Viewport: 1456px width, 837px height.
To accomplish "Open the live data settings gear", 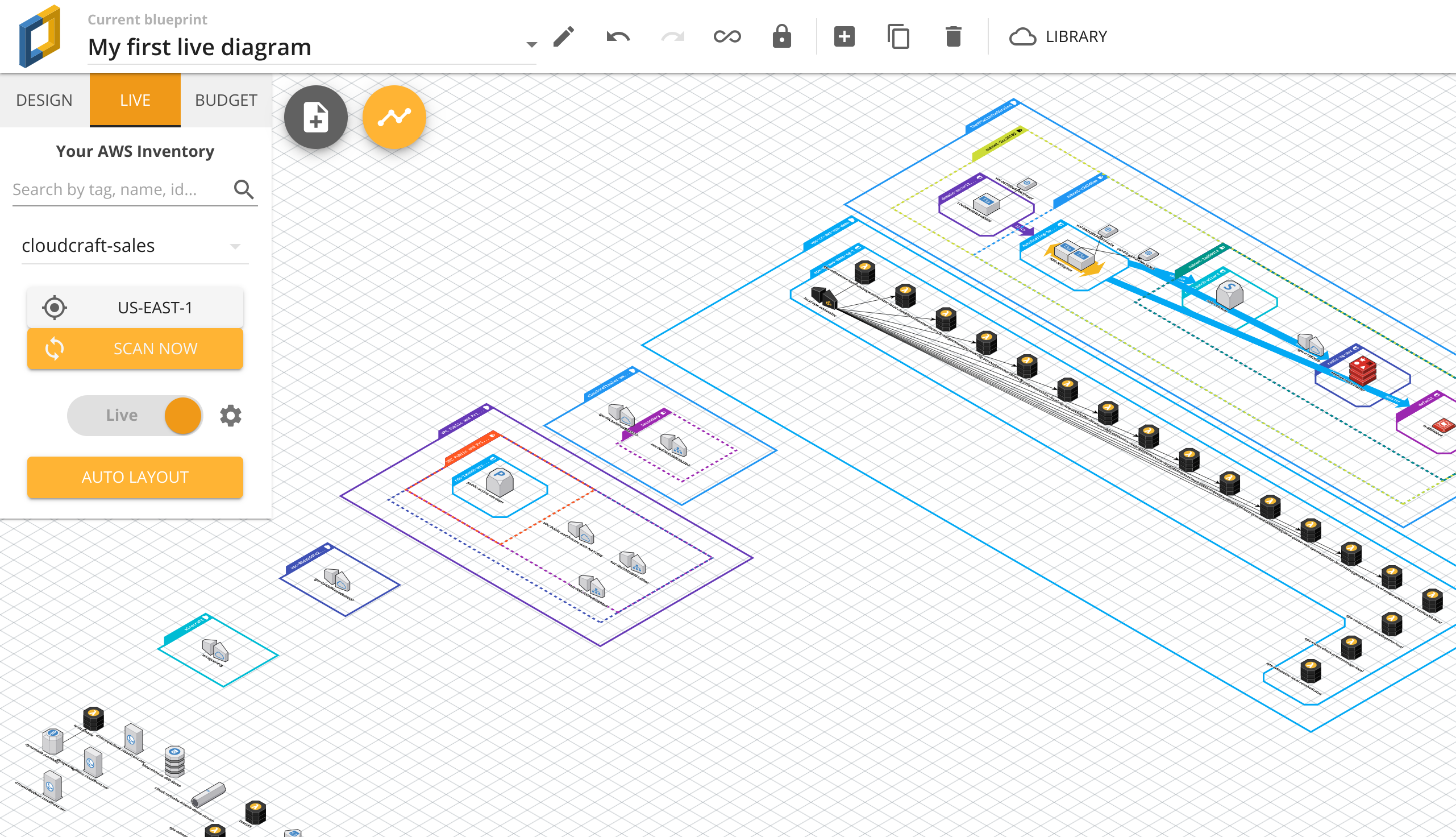I will point(230,415).
